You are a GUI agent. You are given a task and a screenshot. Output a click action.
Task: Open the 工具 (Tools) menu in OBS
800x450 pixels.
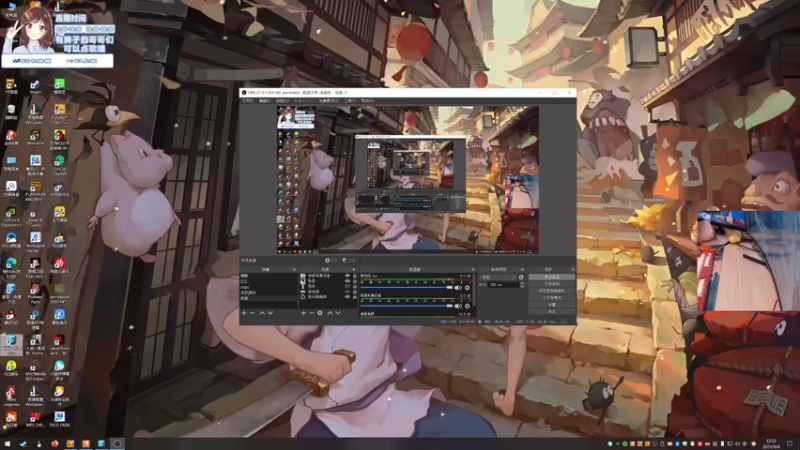coord(349,101)
